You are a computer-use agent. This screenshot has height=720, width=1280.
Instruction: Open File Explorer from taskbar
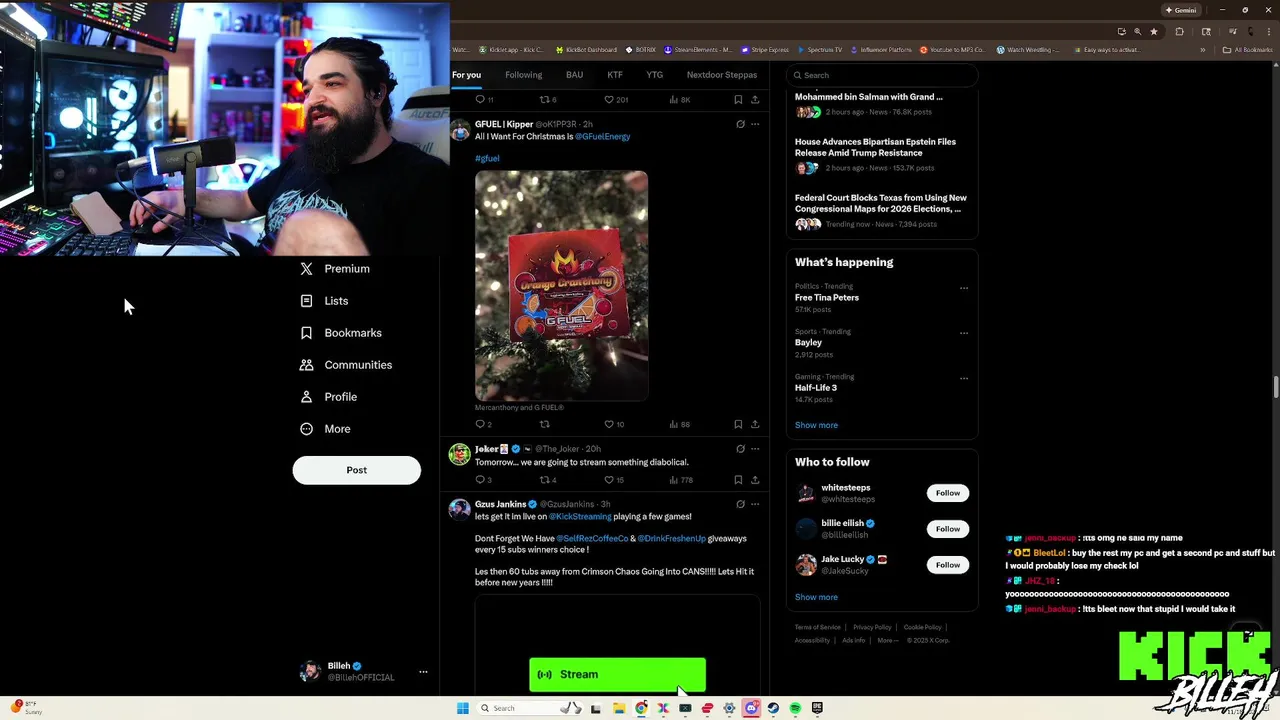point(619,708)
